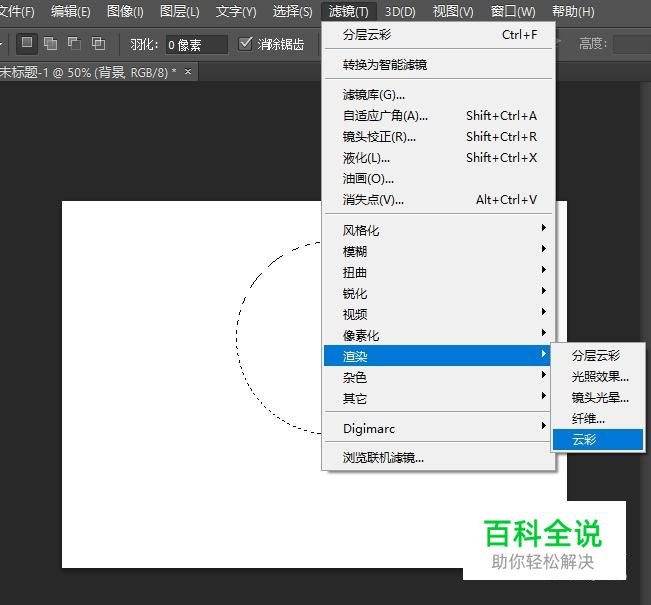Viewport: 651px width, 605px height.
Task: Choose 油画(O)... oil paint filter
Action: click(438, 179)
